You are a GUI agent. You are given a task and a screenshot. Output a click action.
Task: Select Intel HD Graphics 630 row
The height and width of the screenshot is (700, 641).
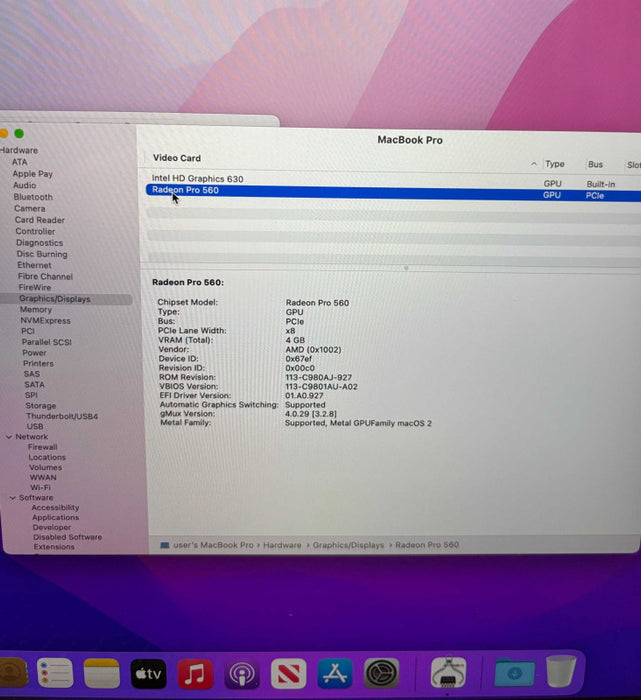393,179
